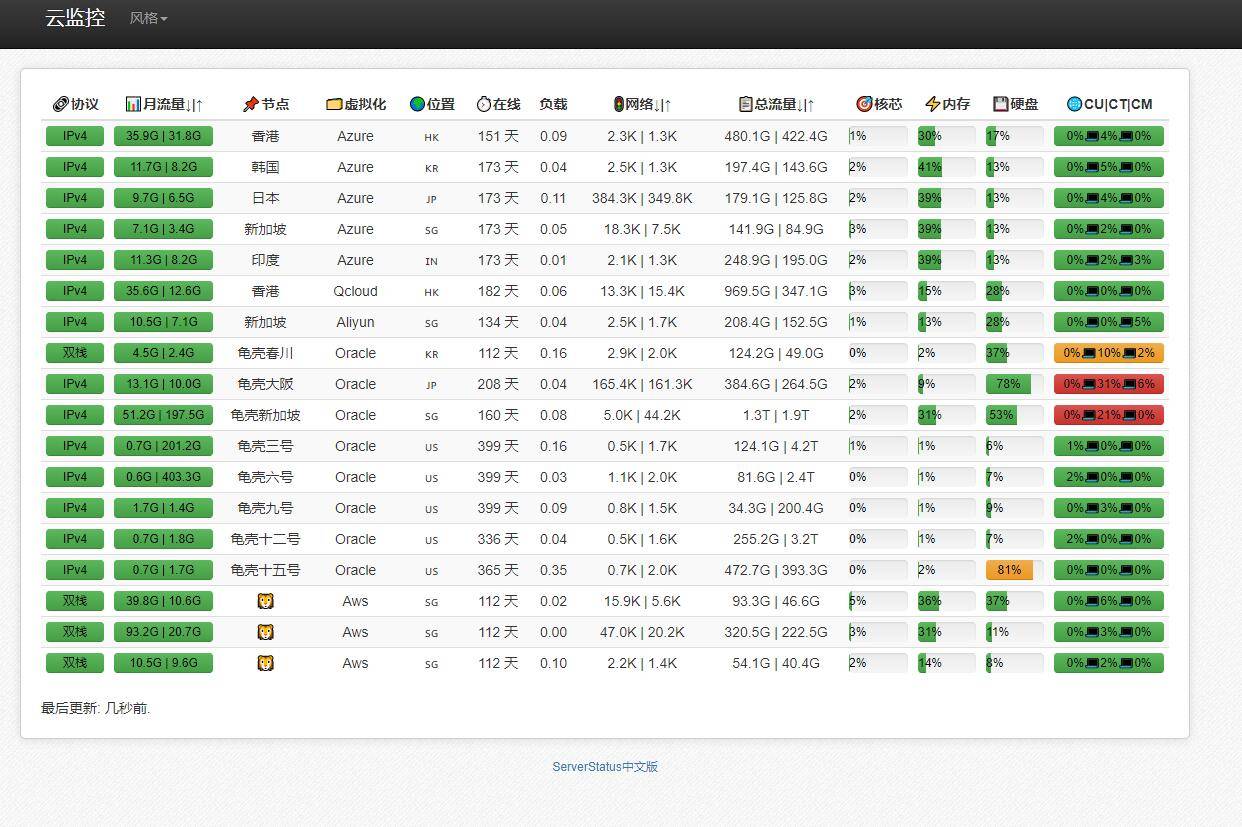This screenshot has width=1242, height=827.
Task: Click the folder icon beside 虚拟化 header
Action: tap(334, 104)
